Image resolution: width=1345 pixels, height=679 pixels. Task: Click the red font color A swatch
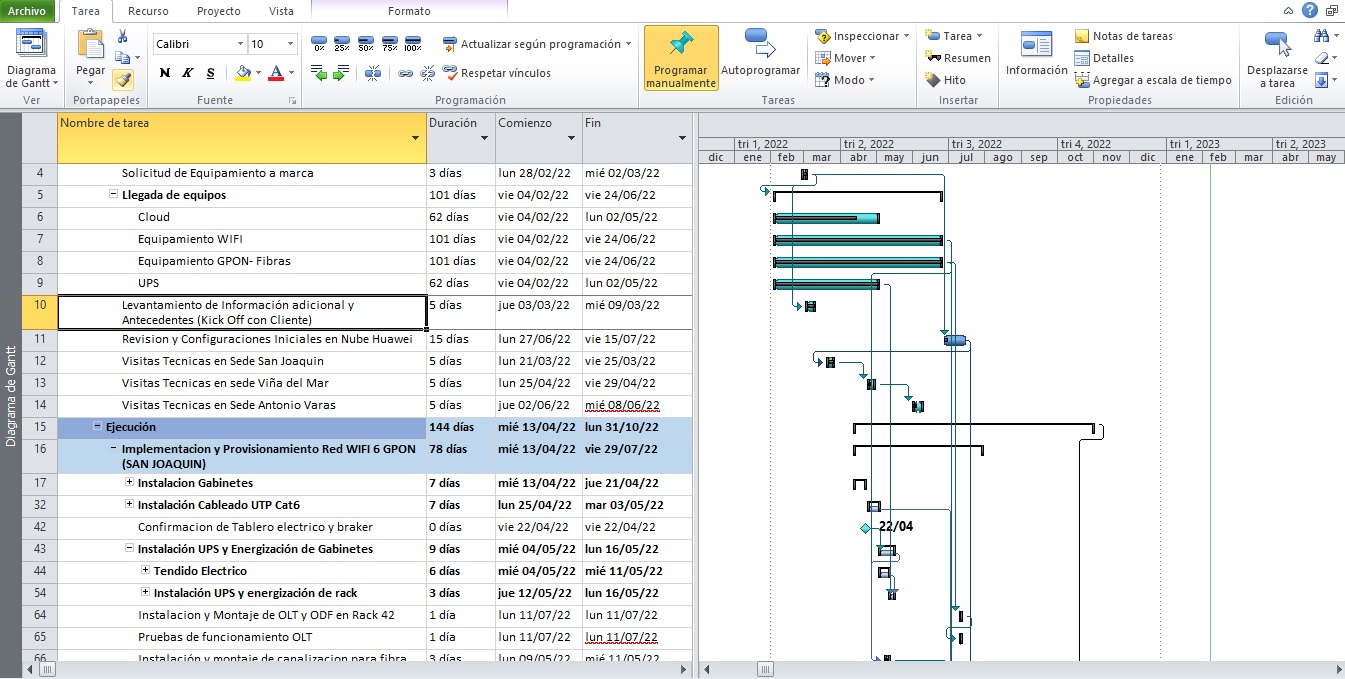(x=277, y=73)
